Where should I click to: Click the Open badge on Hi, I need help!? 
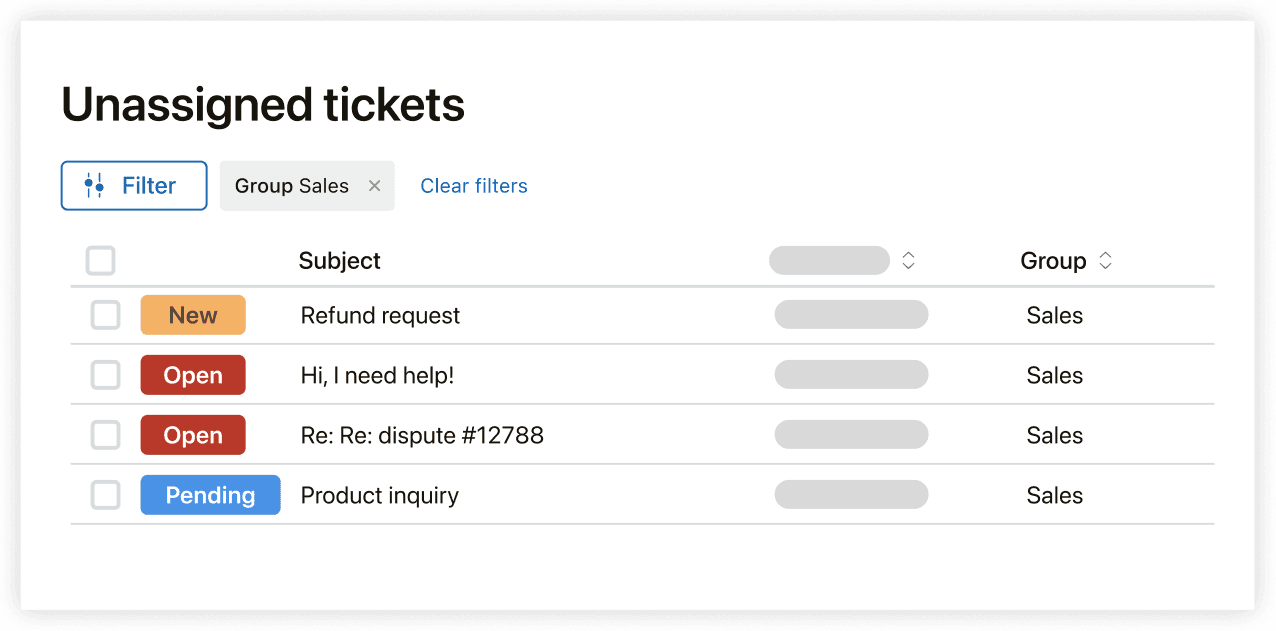[x=193, y=375]
